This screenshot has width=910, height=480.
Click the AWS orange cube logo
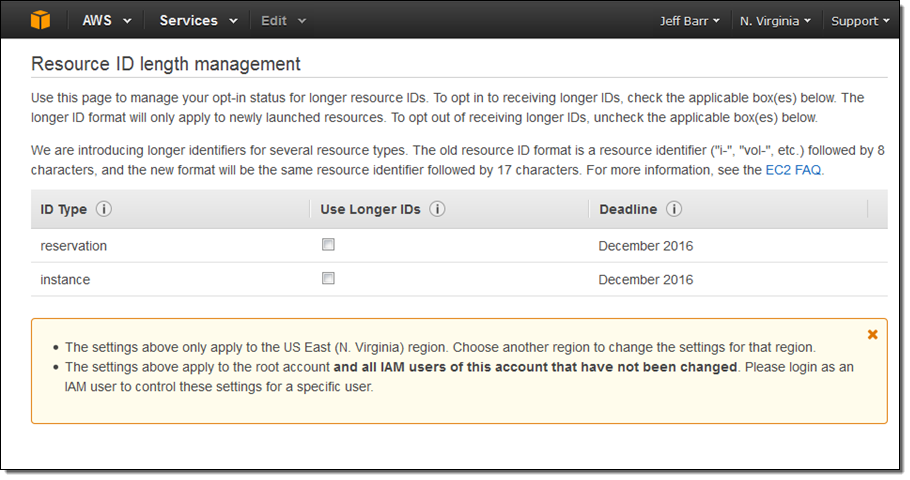coord(40,20)
